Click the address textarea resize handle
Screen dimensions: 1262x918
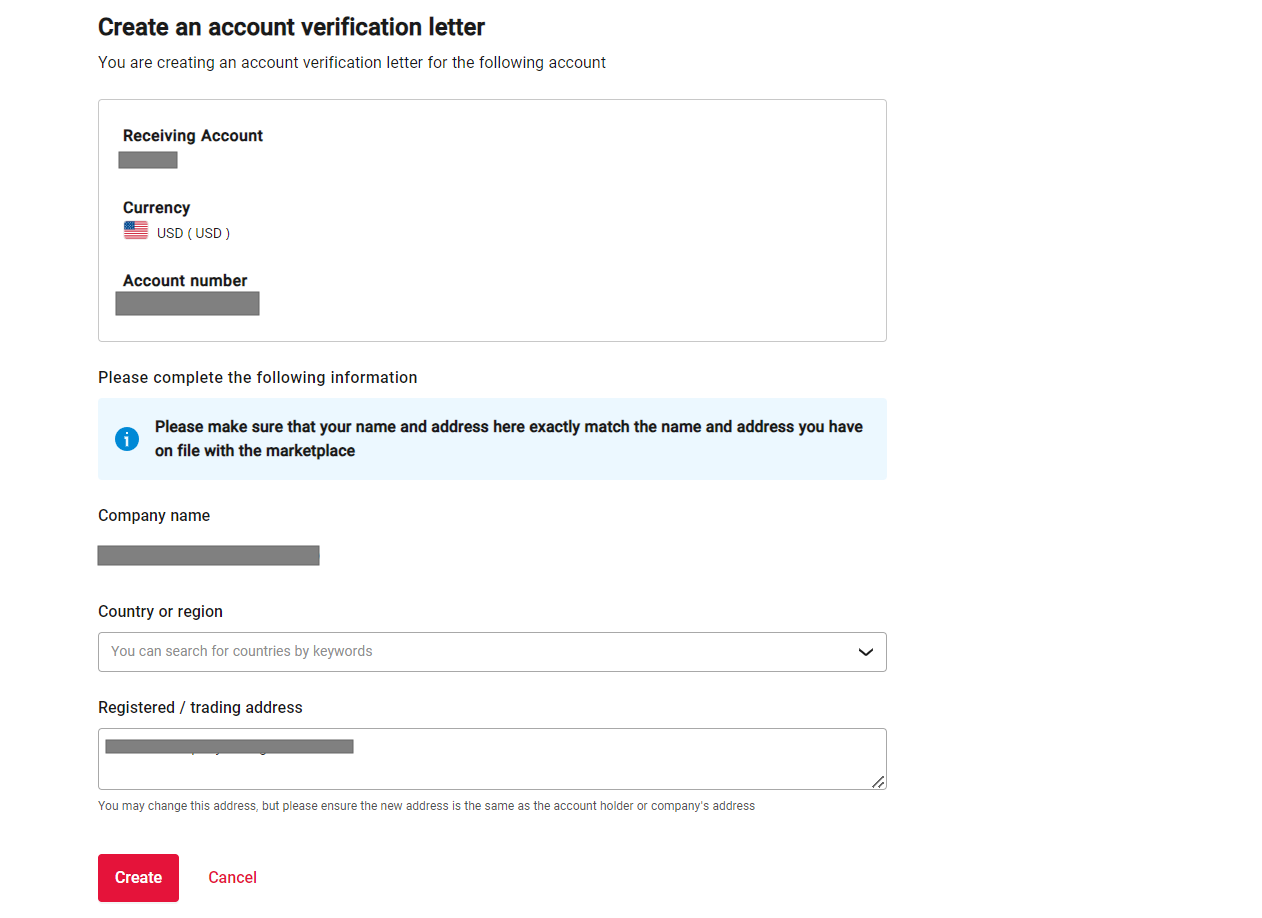click(878, 782)
